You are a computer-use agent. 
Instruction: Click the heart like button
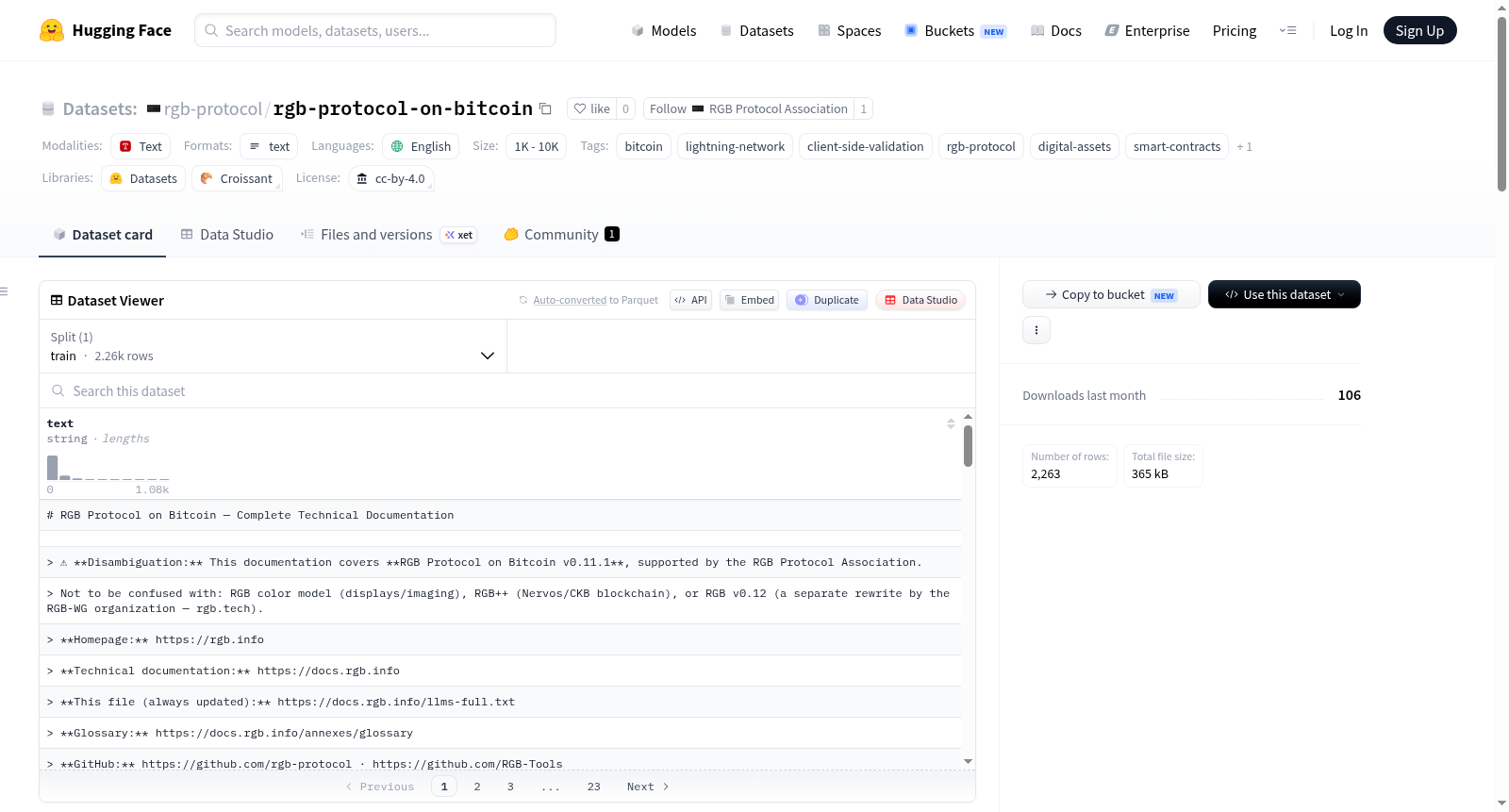pyautogui.click(x=591, y=108)
